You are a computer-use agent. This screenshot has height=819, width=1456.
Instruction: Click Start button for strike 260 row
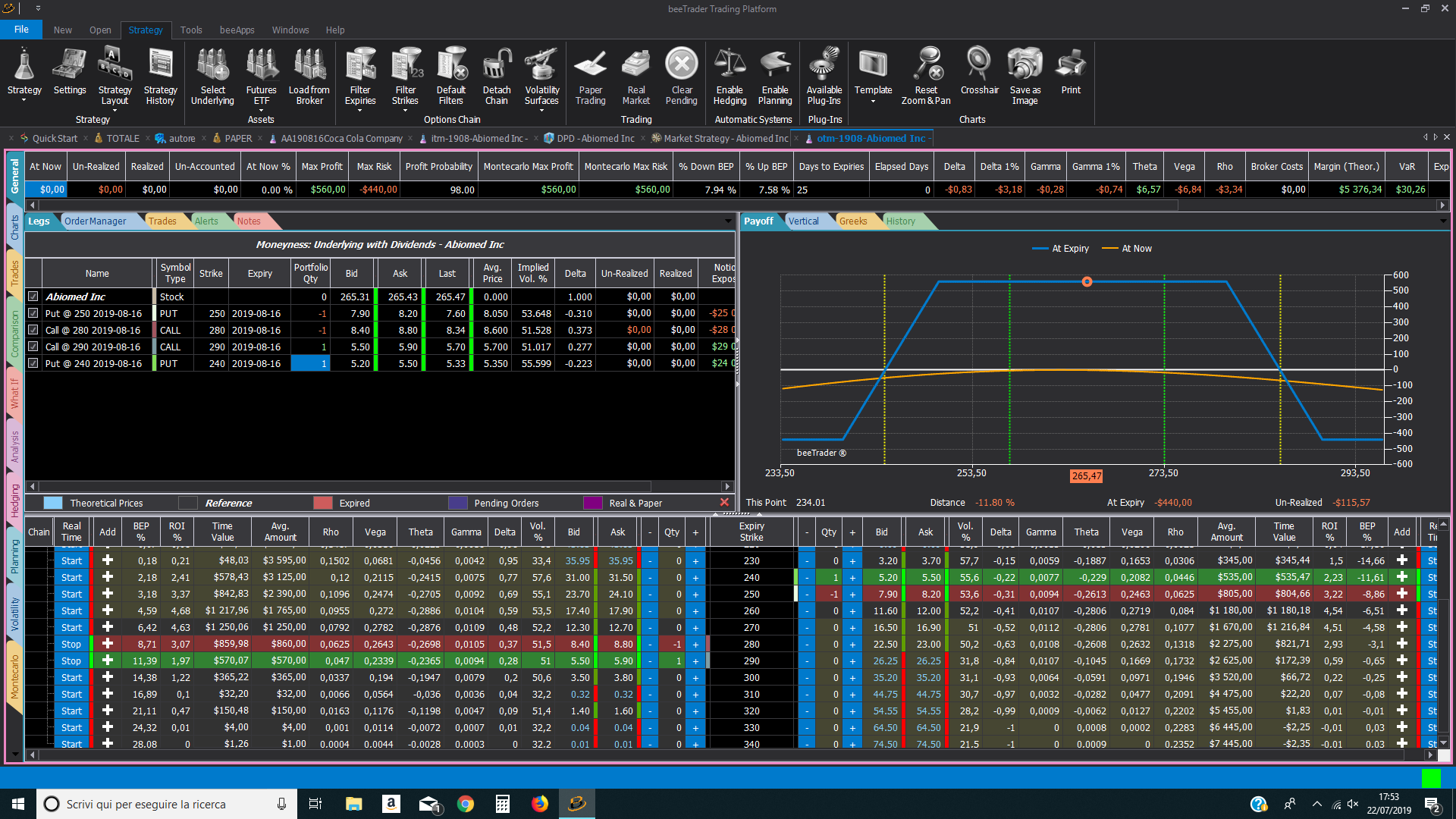tap(71, 610)
